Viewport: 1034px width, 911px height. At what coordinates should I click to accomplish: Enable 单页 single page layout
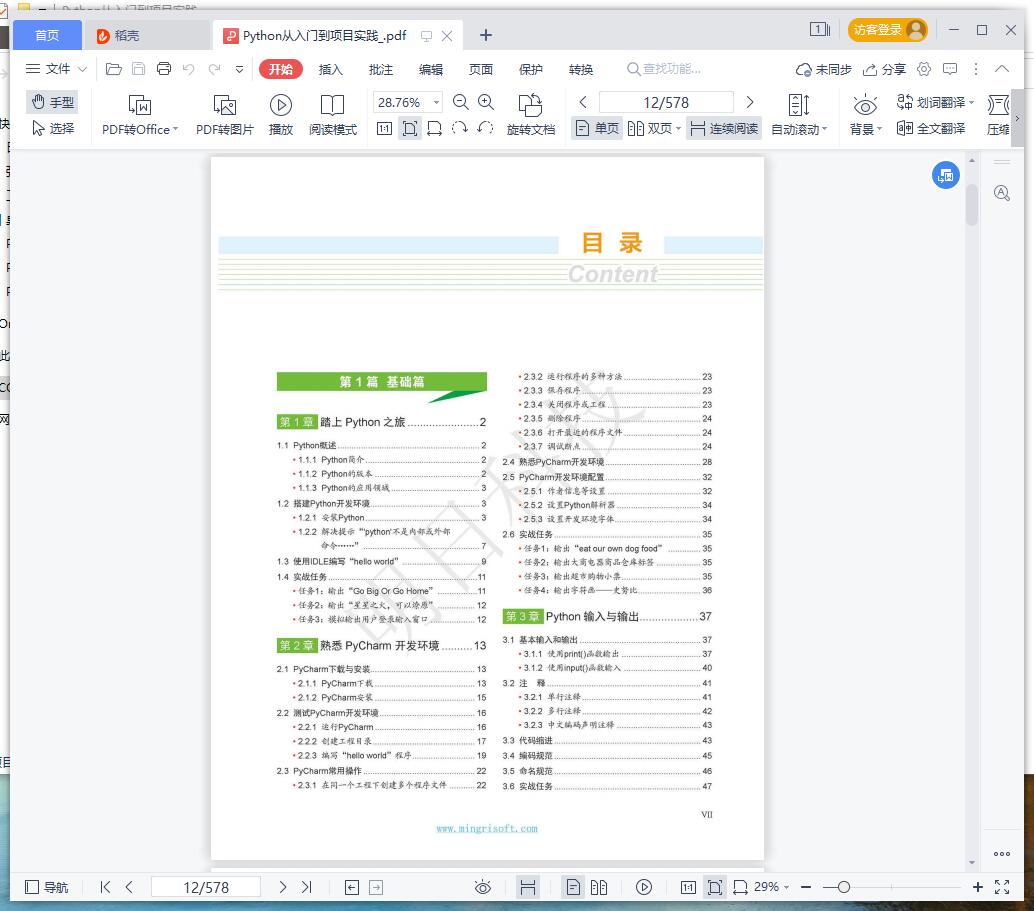[x=597, y=128]
